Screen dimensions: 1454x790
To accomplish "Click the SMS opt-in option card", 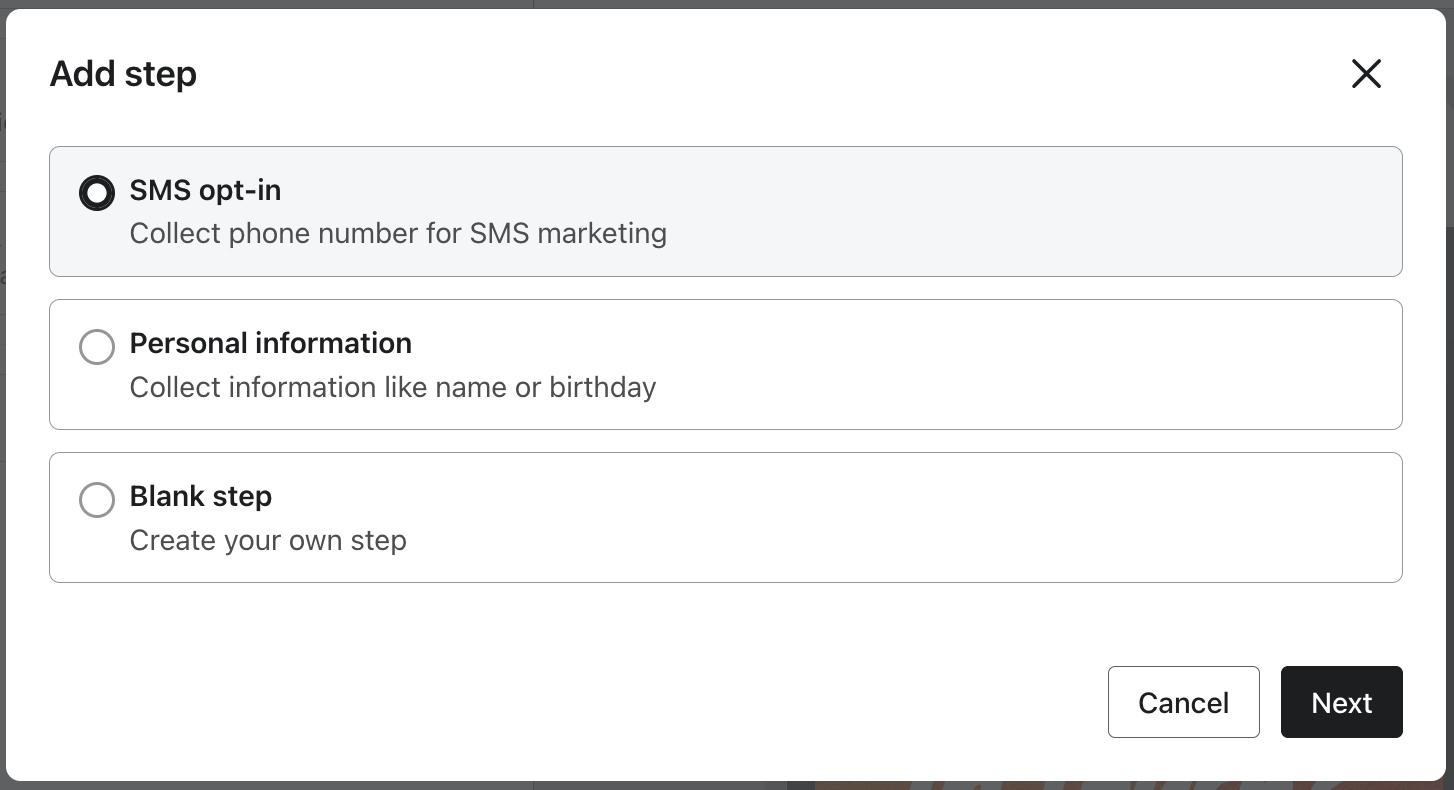I will pyautogui.click(x=725, y=211).
